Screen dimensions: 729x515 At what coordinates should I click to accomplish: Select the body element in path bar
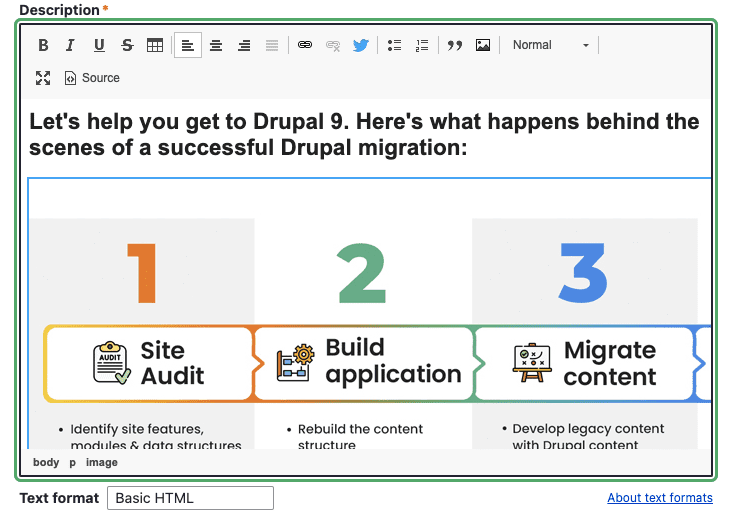coord(46,463)
